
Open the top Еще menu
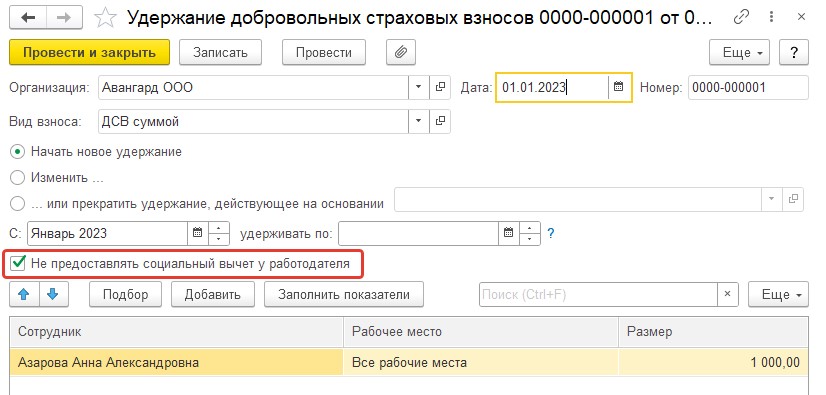739,52
